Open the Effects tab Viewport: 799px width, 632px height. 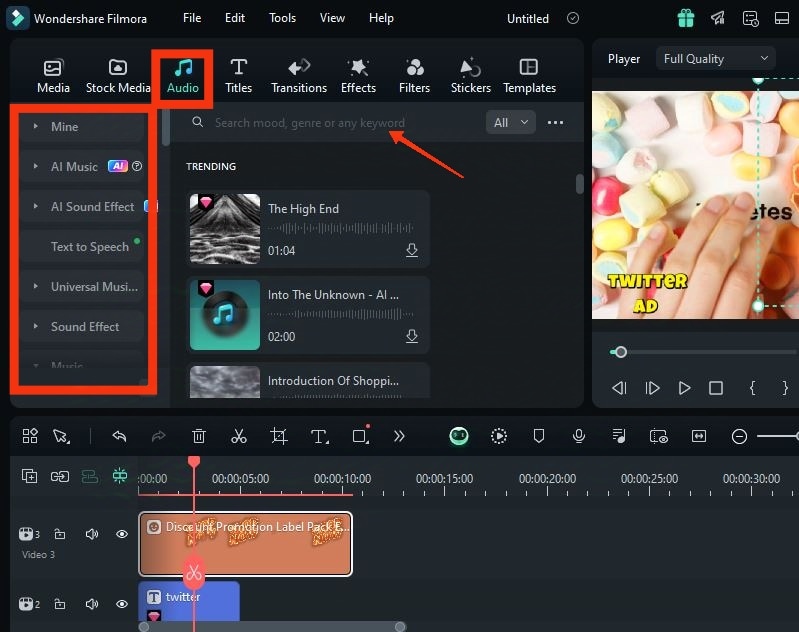[x=358, y=76]
